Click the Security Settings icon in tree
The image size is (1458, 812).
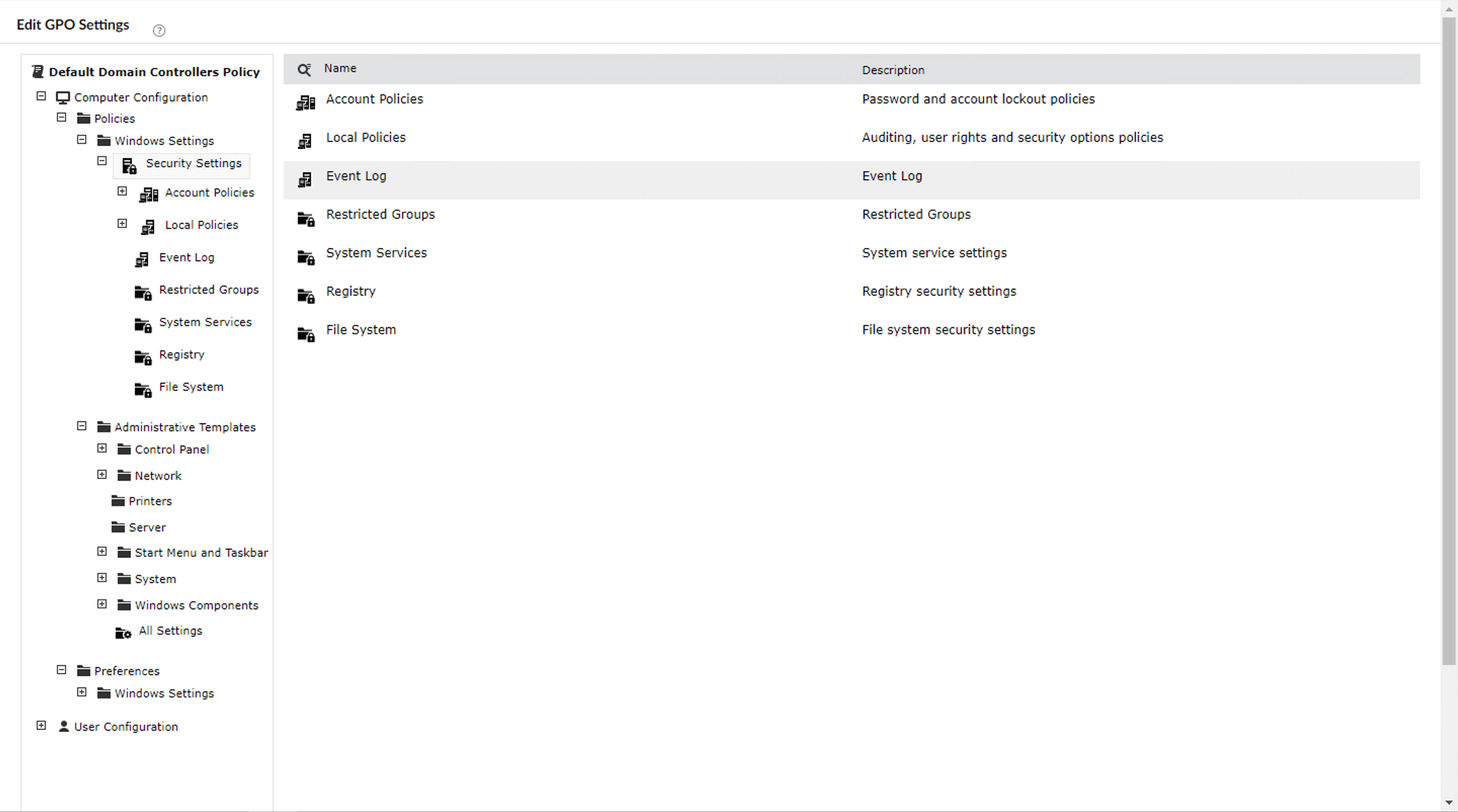[129, 165]
